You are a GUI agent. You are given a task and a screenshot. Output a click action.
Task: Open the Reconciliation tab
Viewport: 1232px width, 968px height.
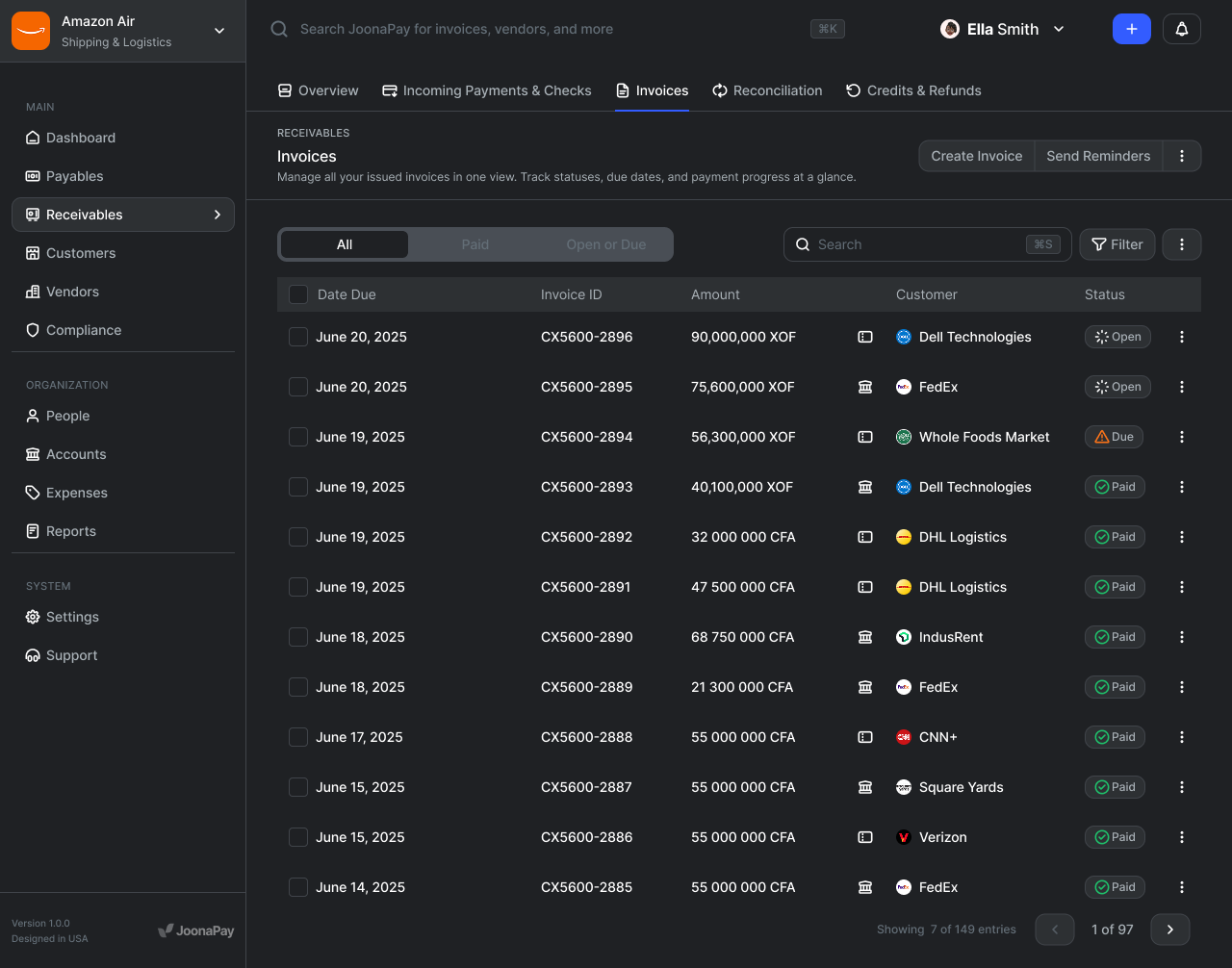tap(767, 90)
